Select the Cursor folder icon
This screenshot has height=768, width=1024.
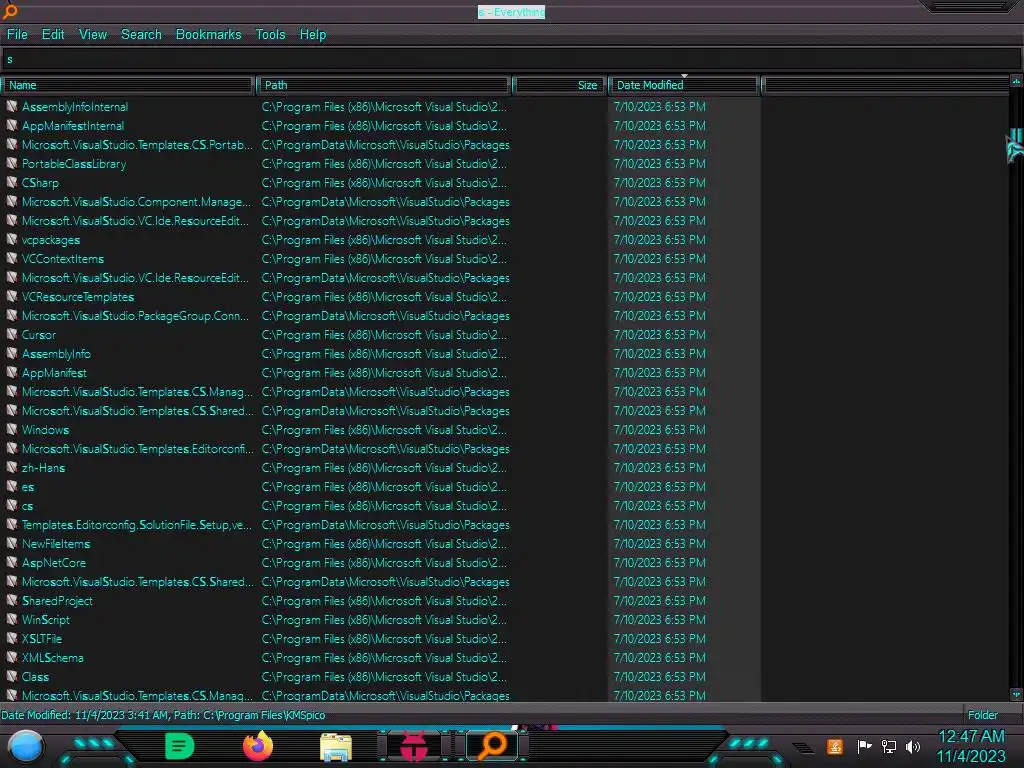12,334
